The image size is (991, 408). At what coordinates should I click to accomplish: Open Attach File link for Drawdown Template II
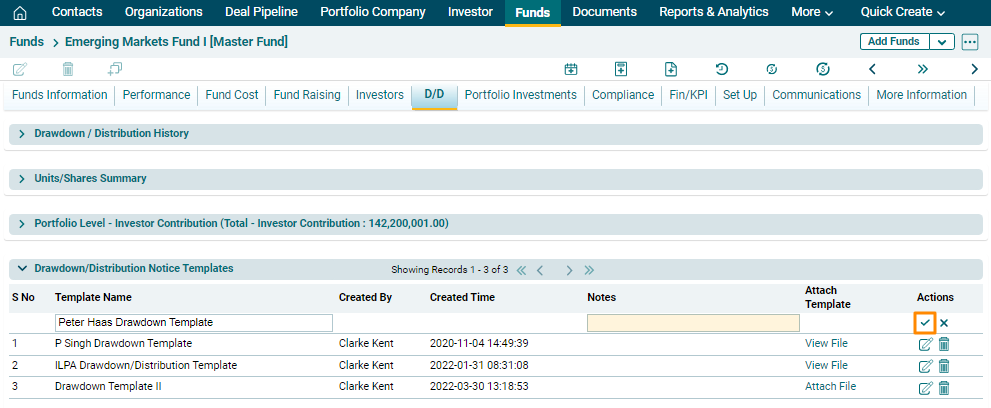point(830,387)
